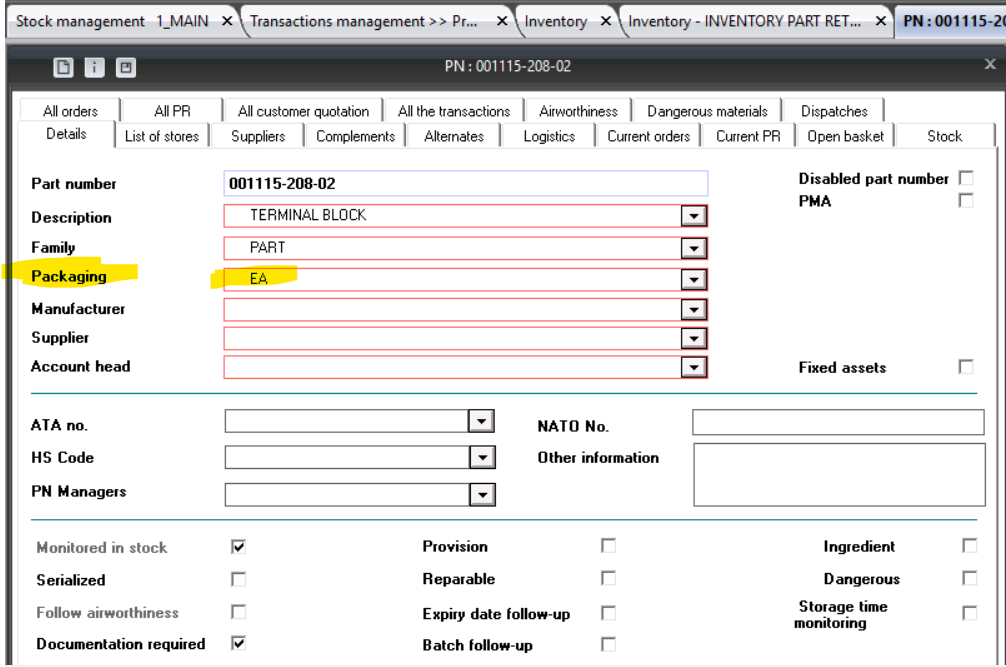Close the Stock management 1_MAIN tab
The height and width of the screenshot is (667, 1006).
point(228,21)
